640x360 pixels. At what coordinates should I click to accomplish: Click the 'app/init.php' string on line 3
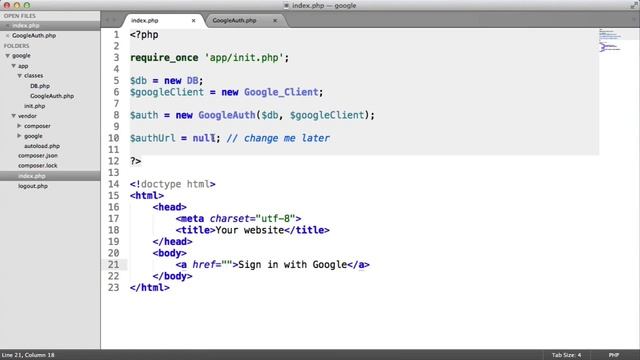pos(244,58)
